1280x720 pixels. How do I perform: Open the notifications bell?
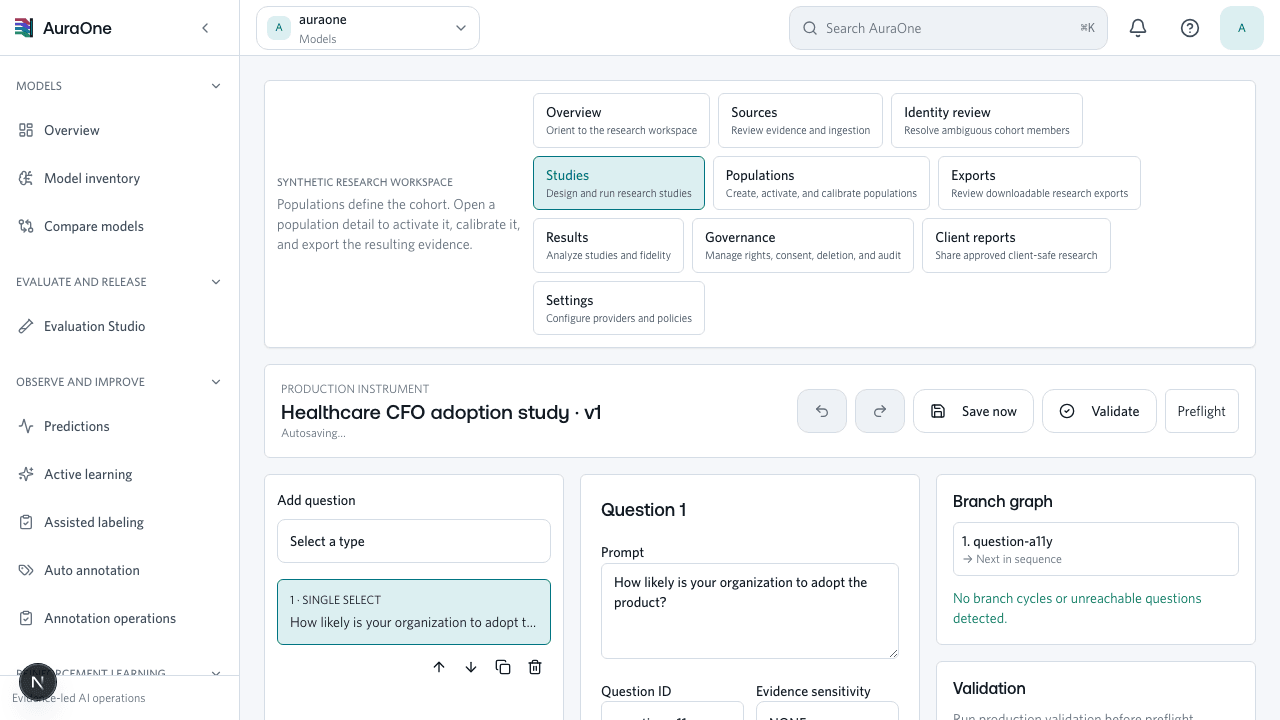pyautogui.click(x=1138, y=28)
